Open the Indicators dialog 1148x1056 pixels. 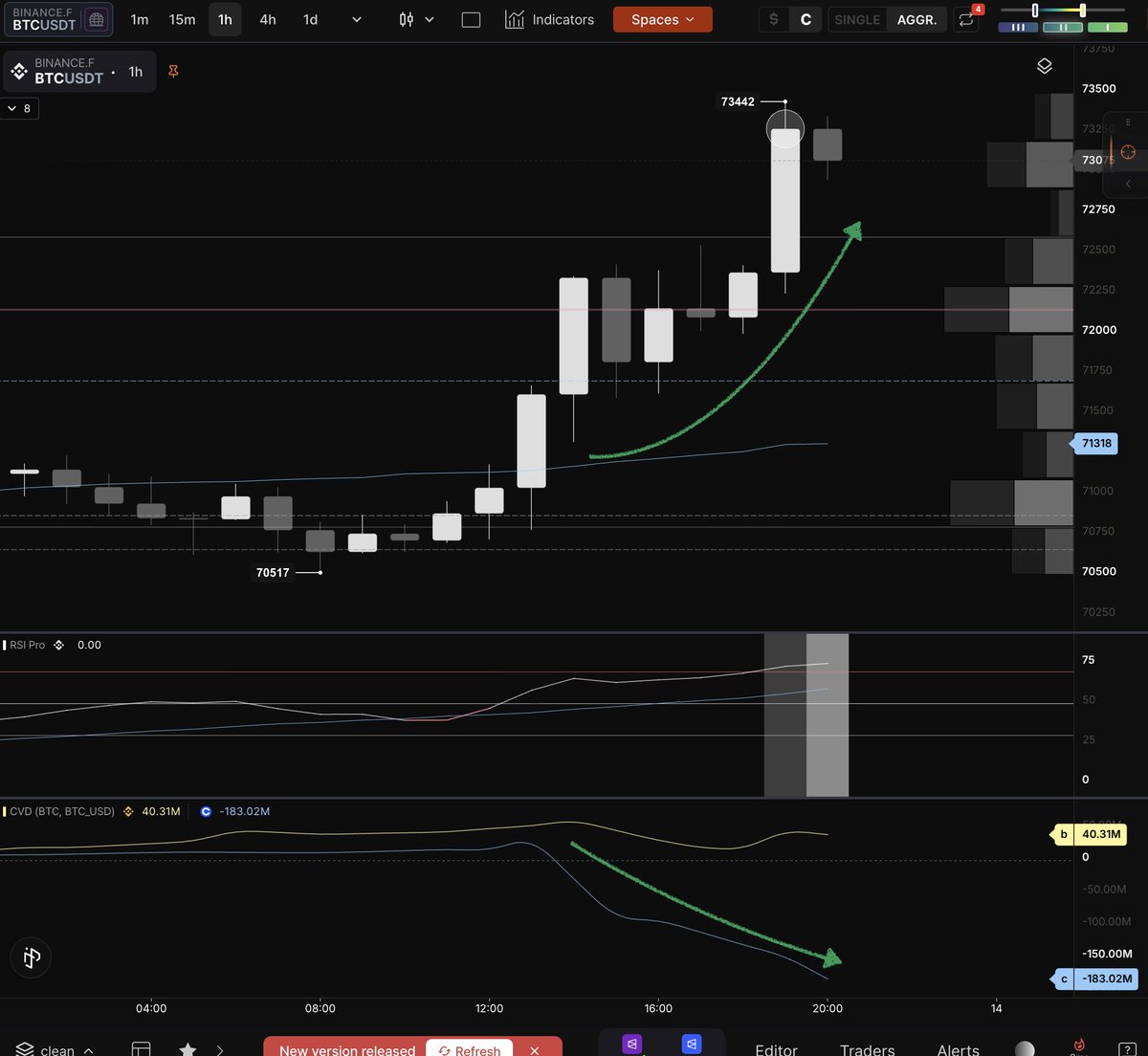(550, 19)
